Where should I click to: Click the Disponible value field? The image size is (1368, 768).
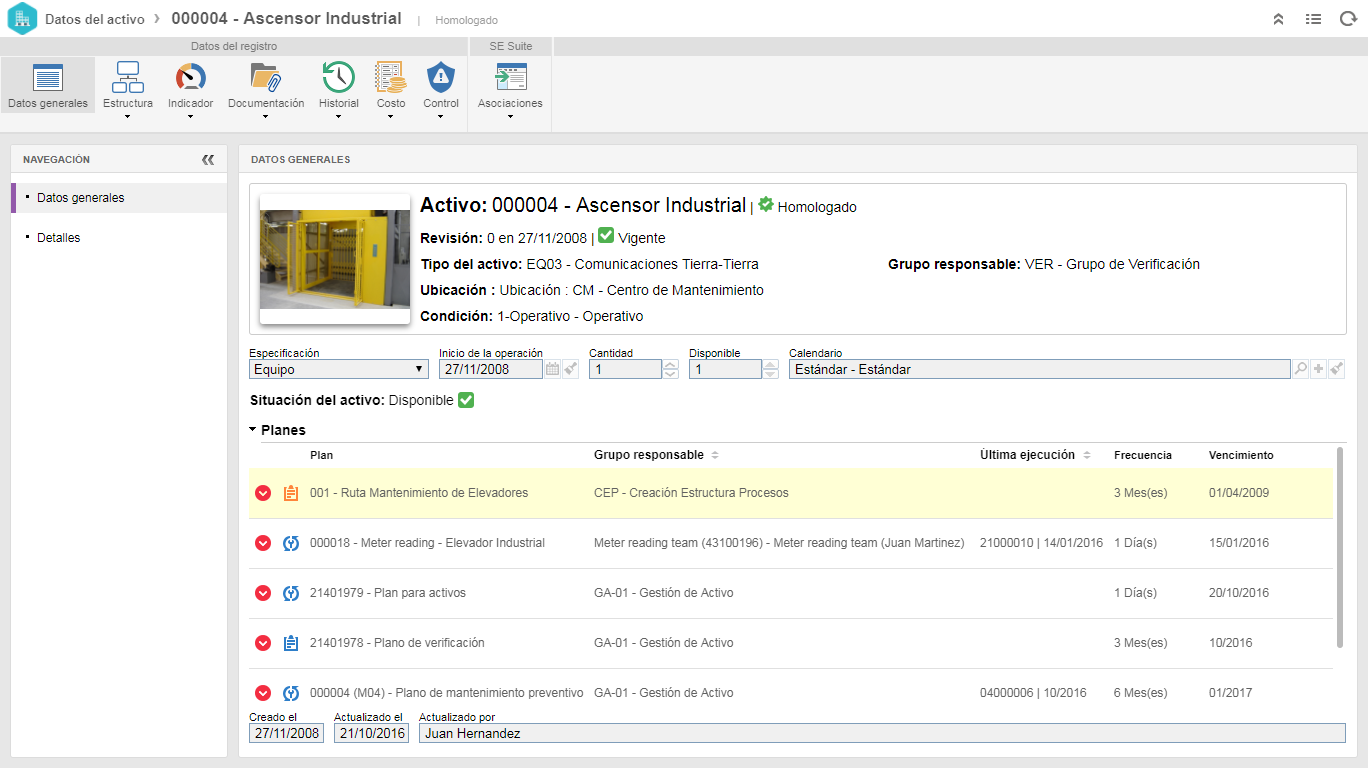[x=725, y=369]
